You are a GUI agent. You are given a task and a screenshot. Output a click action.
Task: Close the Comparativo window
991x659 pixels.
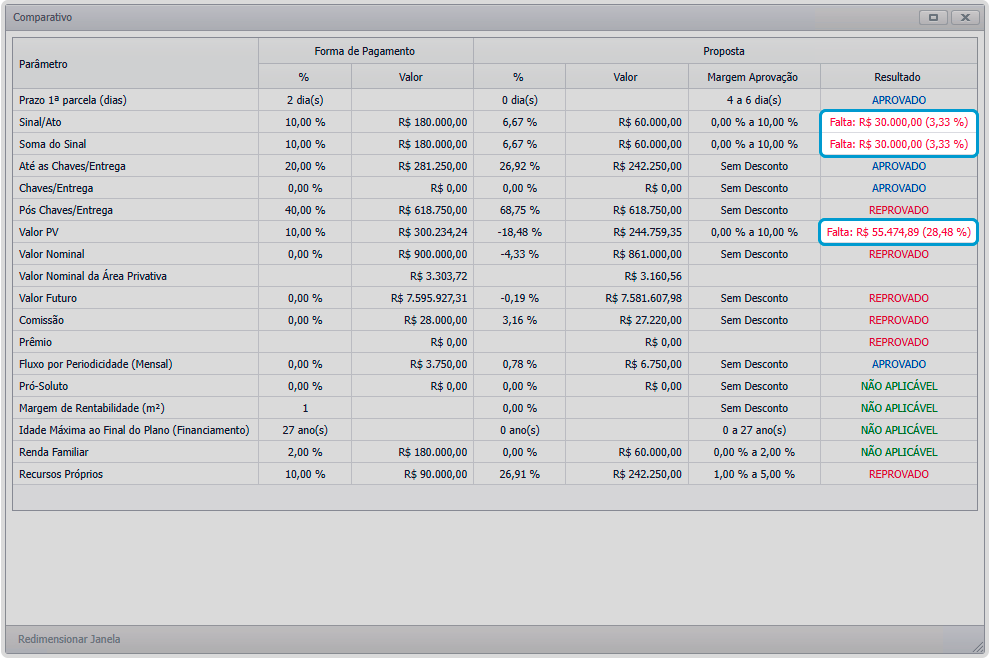point(965,17)
